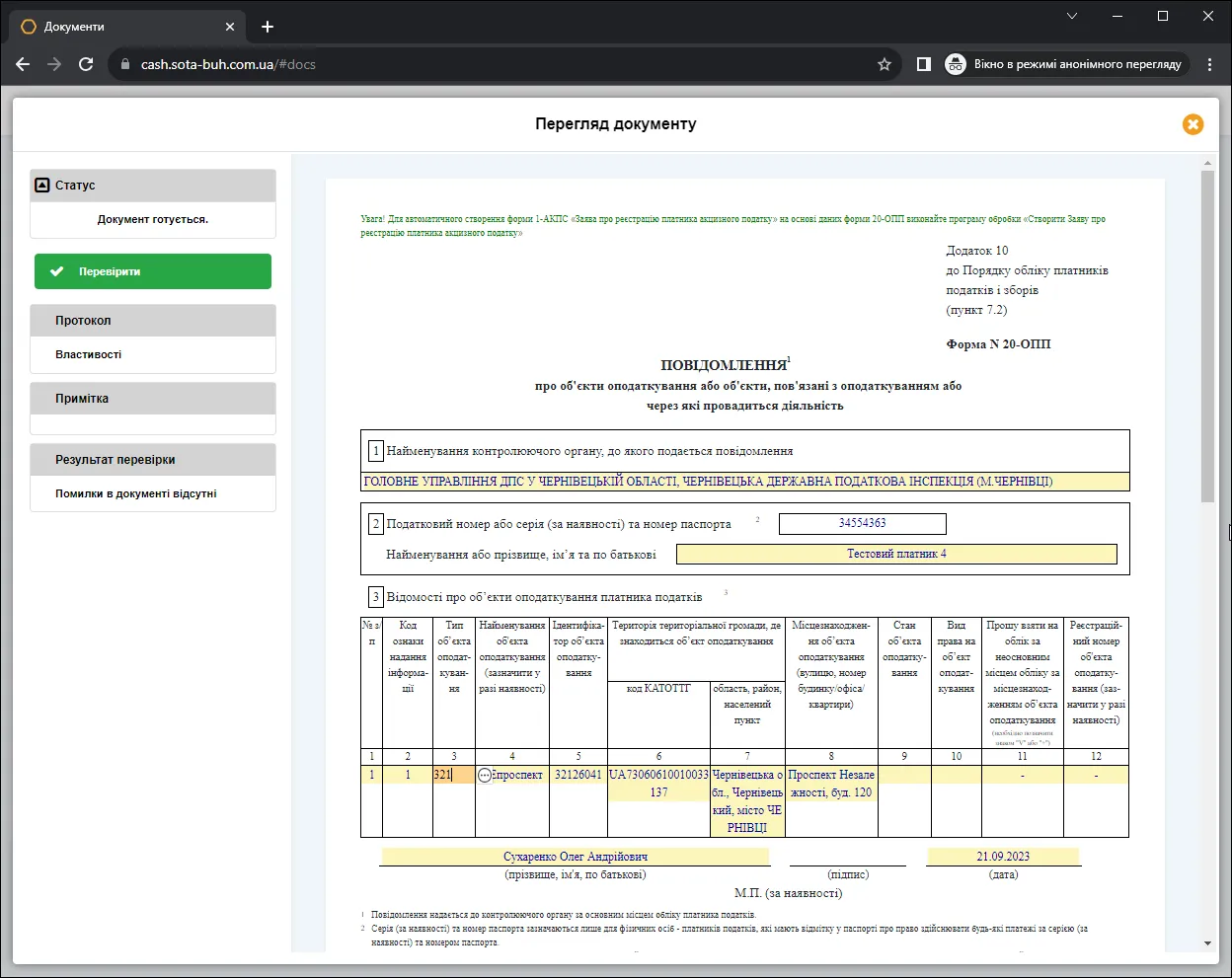Close the Документи browser tab
Screen dimensions: 1232x978
[230, 27]
